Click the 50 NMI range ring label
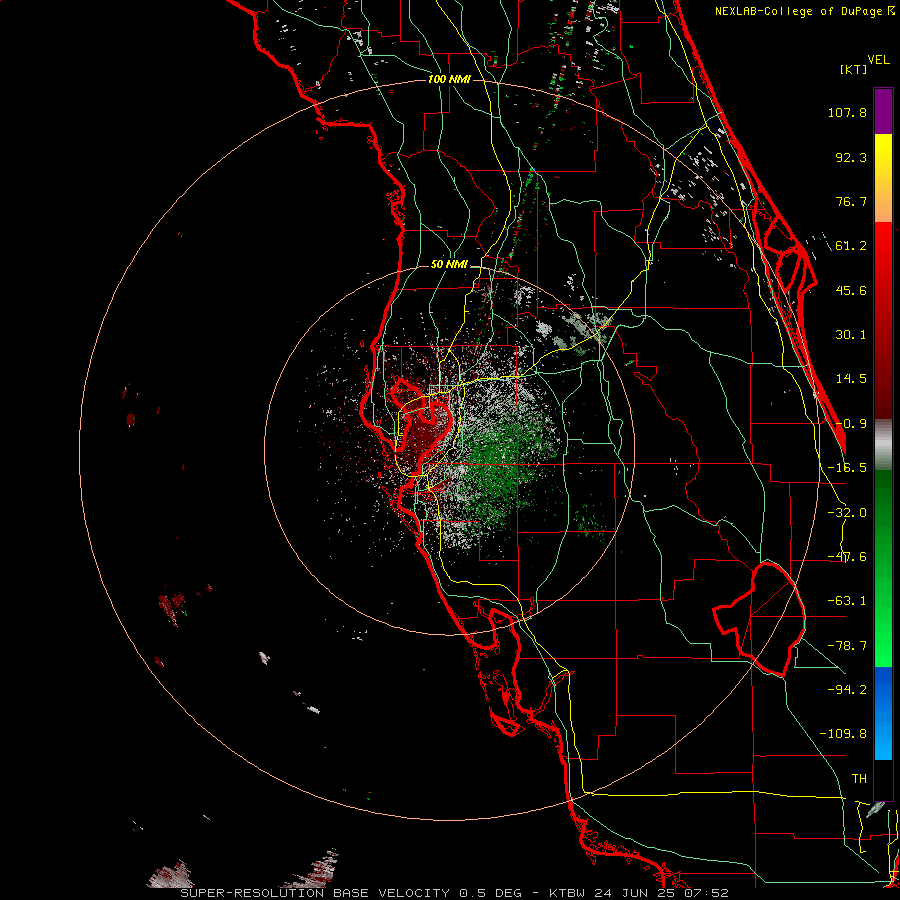Screen dimensions: 900x900 [x=449, y=264]
